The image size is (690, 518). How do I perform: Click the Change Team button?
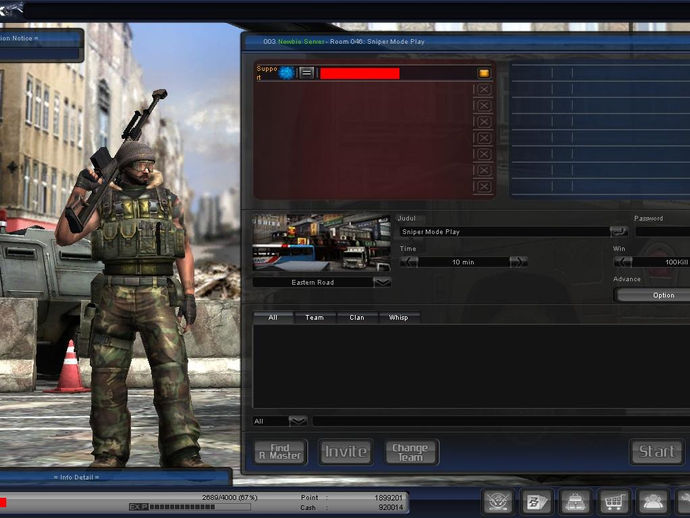pos(411,452)
